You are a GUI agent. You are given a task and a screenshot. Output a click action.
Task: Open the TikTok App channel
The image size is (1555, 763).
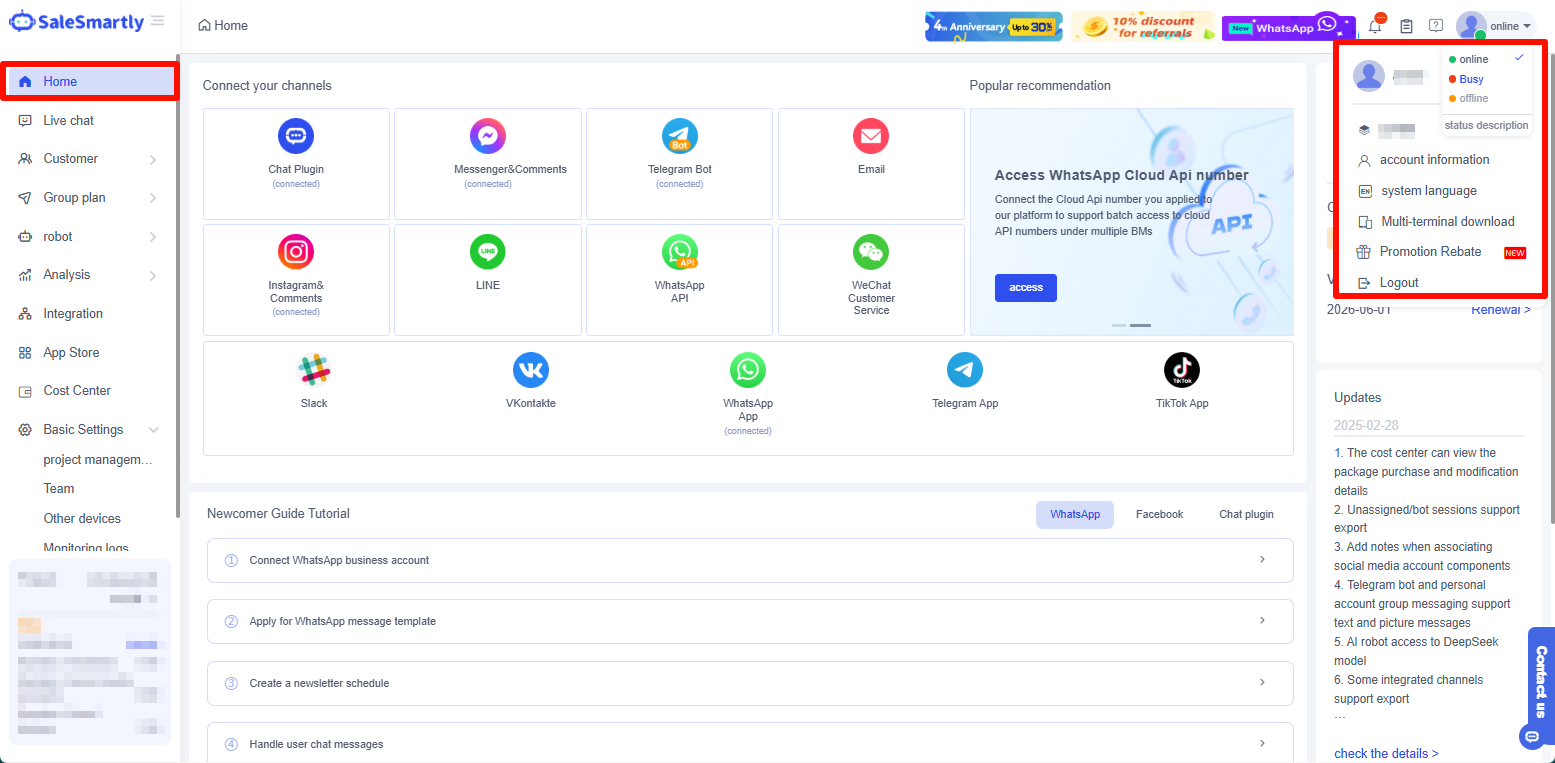[x=1182, y=382]
